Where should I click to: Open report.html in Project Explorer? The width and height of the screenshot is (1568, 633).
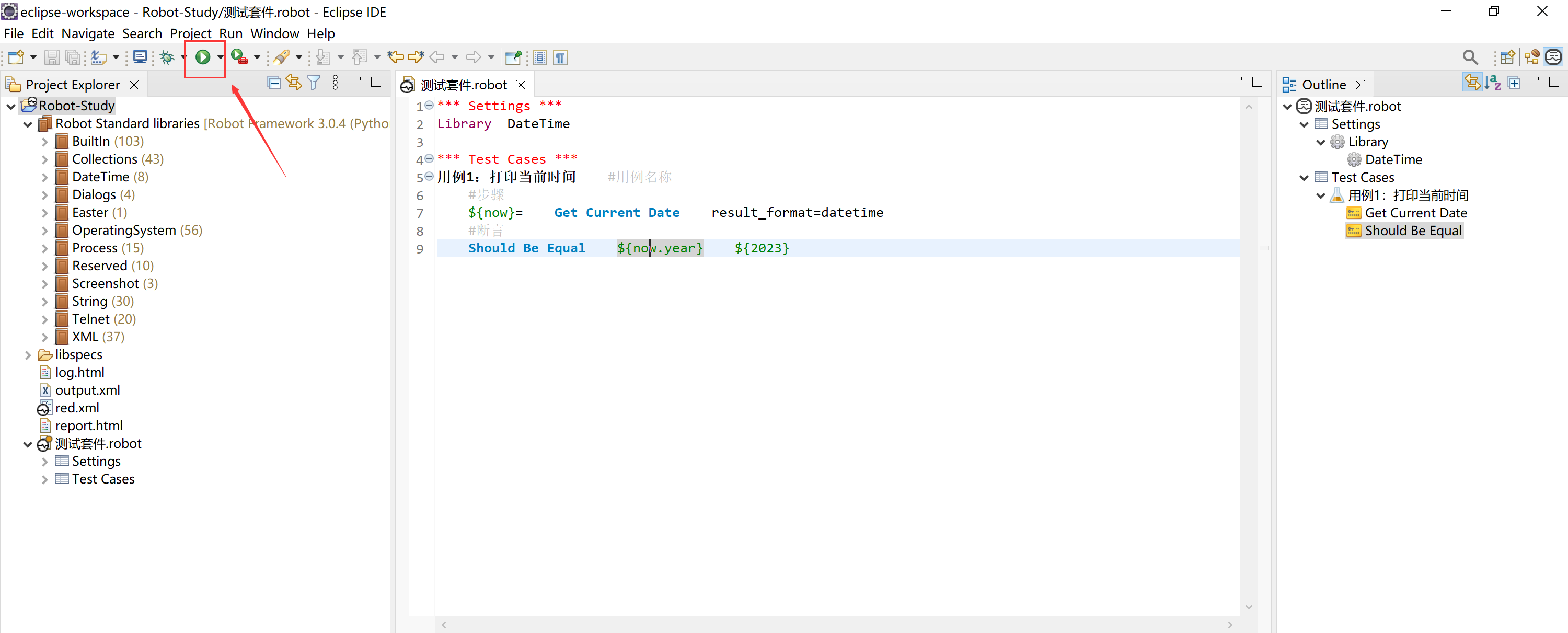[x=89, y=425]
